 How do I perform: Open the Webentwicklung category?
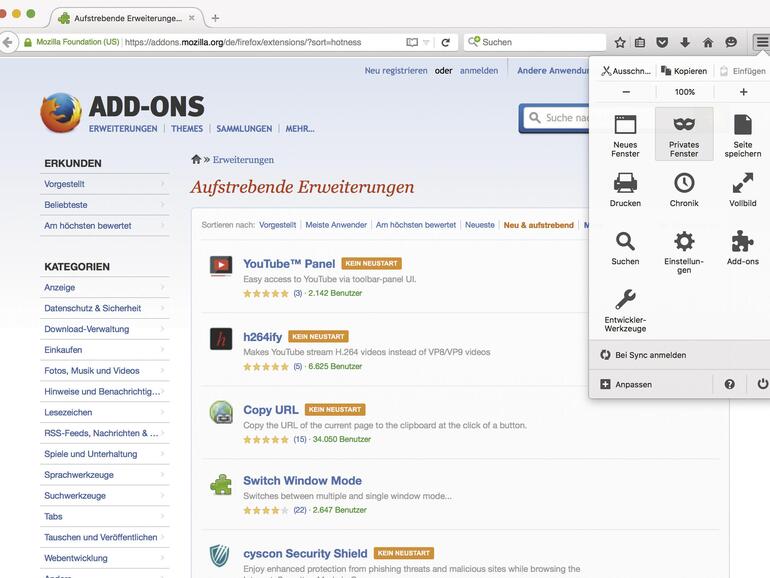point(105,558)
